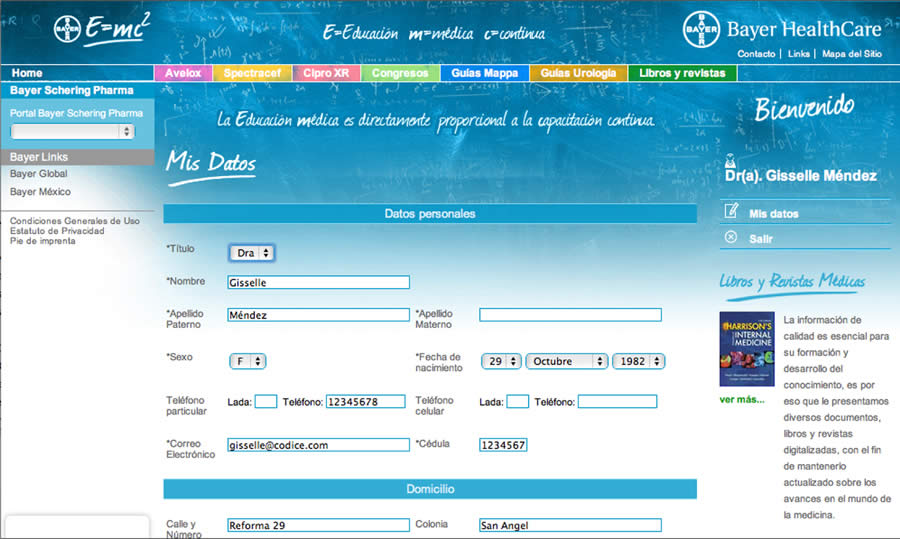Click the ver más... link
The height and width of the screenshot is (539, 900).
click(742, 400)
